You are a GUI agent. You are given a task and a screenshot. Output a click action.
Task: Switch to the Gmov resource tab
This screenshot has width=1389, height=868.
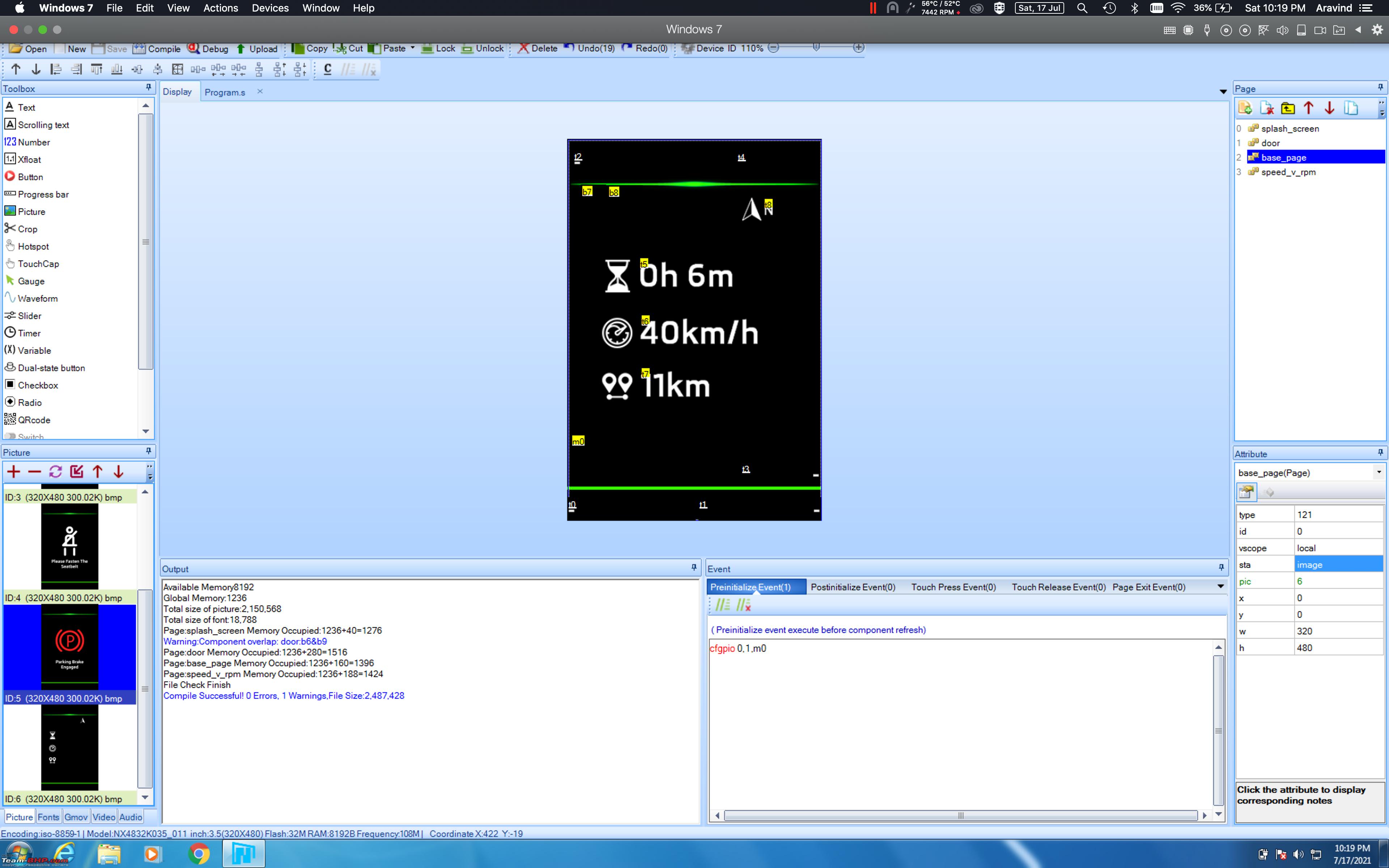click(76, 817)
